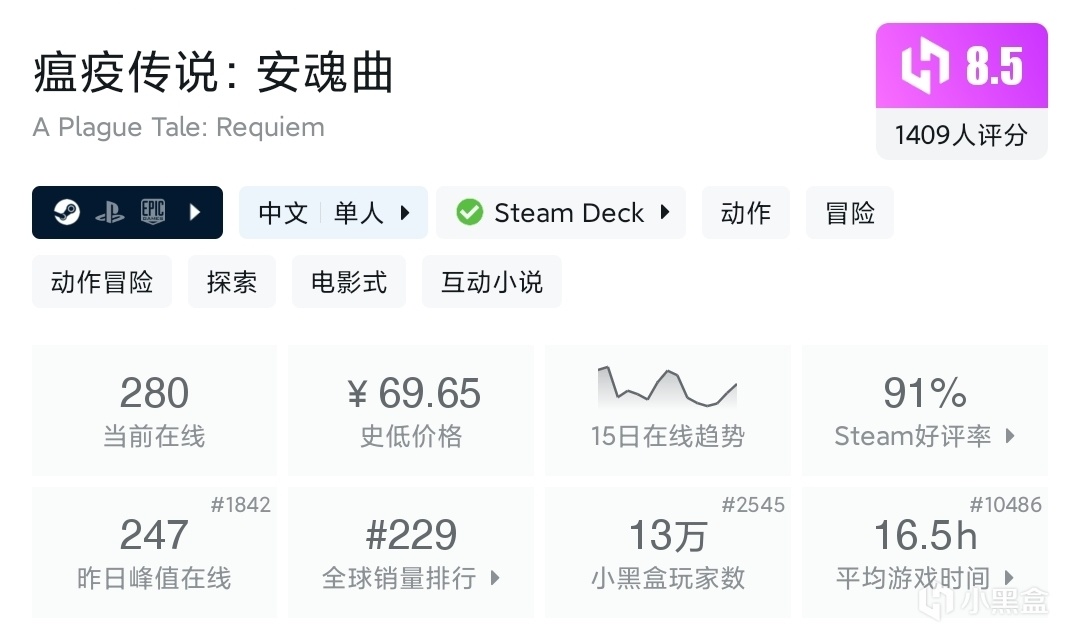This screenshot has width=1080, height=637.
Task: Click the Steam Deck verified checkmark icon
Action: pos(469,213)
